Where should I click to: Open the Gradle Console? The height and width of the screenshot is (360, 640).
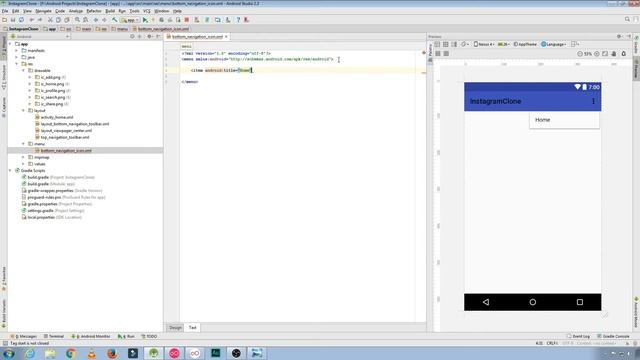tap(613, 336)
